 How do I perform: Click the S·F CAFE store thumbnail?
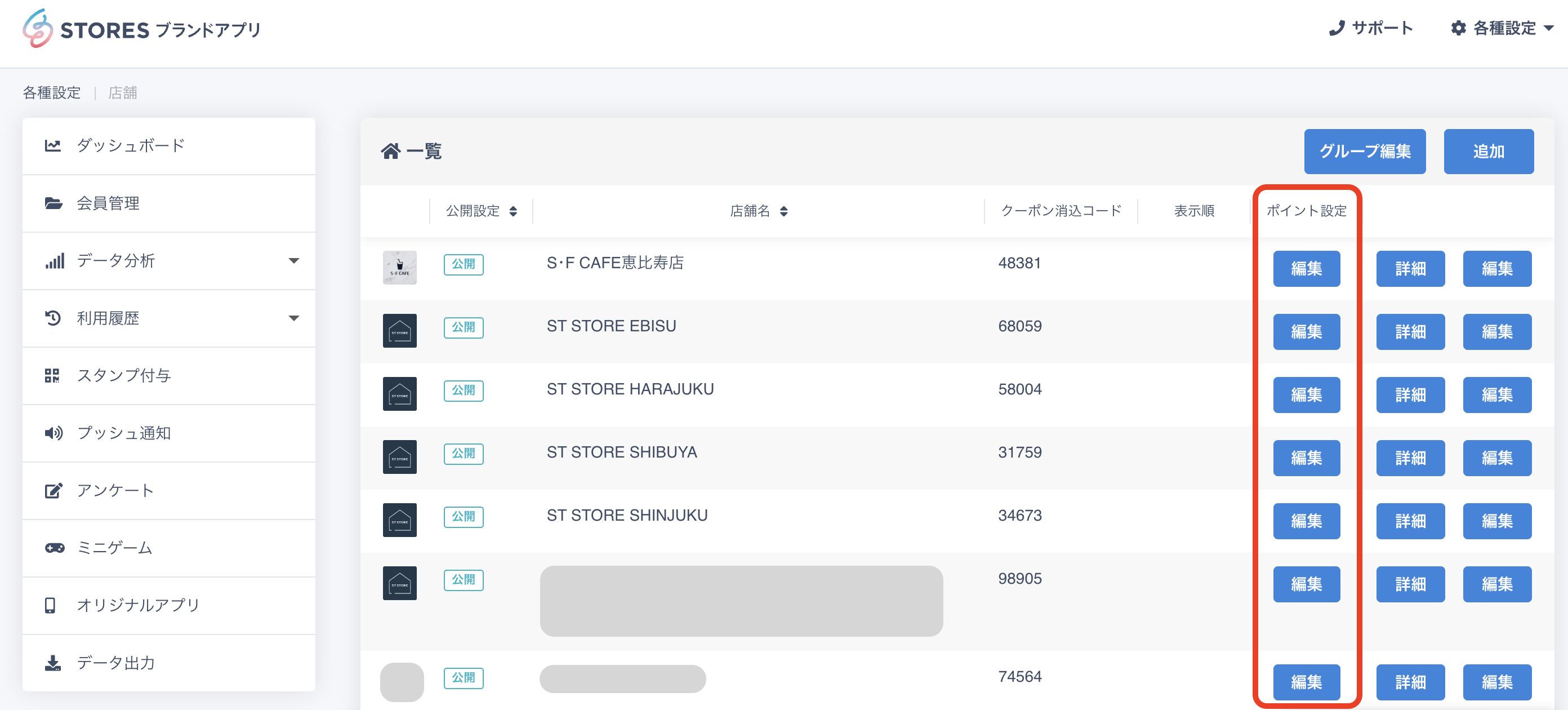(399, 268)
